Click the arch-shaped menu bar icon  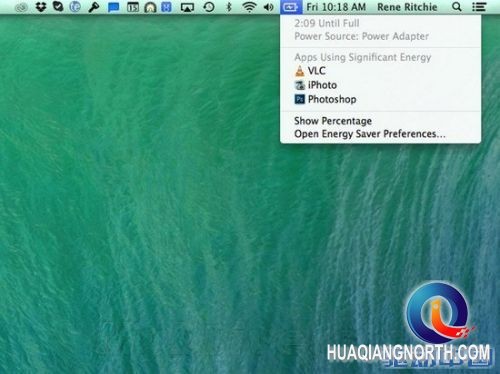[150, 7]
